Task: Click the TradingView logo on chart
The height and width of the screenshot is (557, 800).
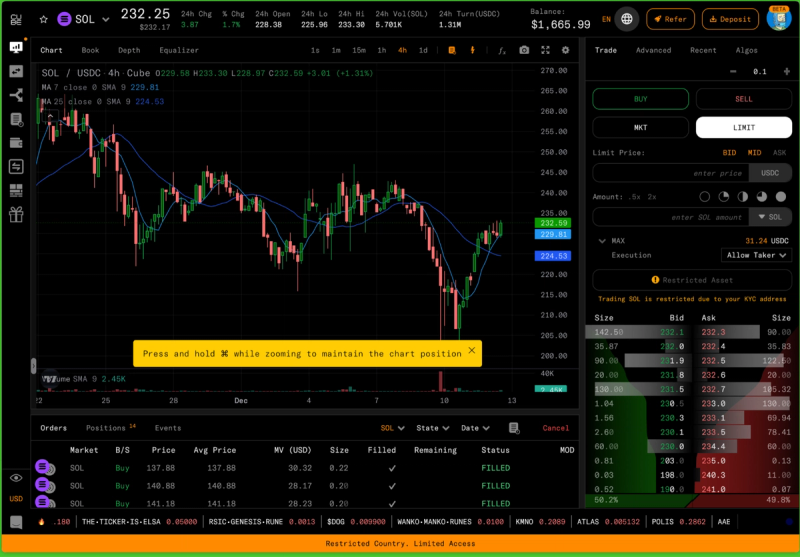Action: pyautogui.click(x=49, y=379)
